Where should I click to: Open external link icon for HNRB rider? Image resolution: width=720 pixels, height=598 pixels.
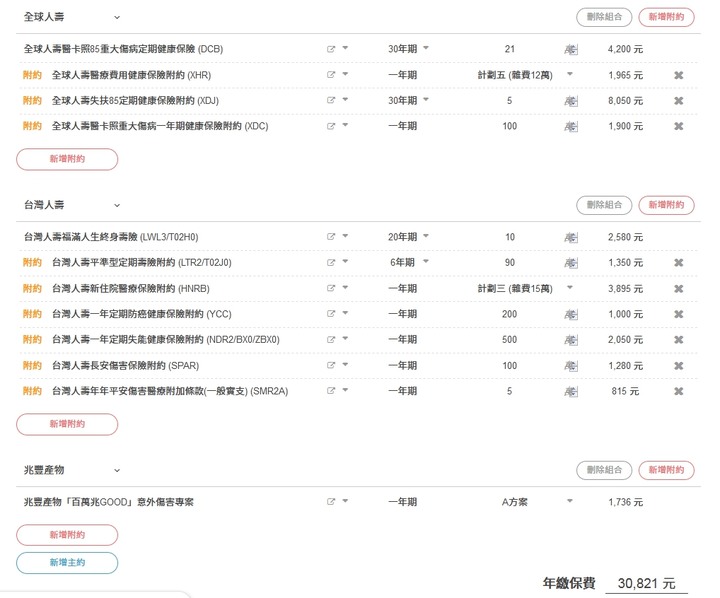click(x=331, y=288)
